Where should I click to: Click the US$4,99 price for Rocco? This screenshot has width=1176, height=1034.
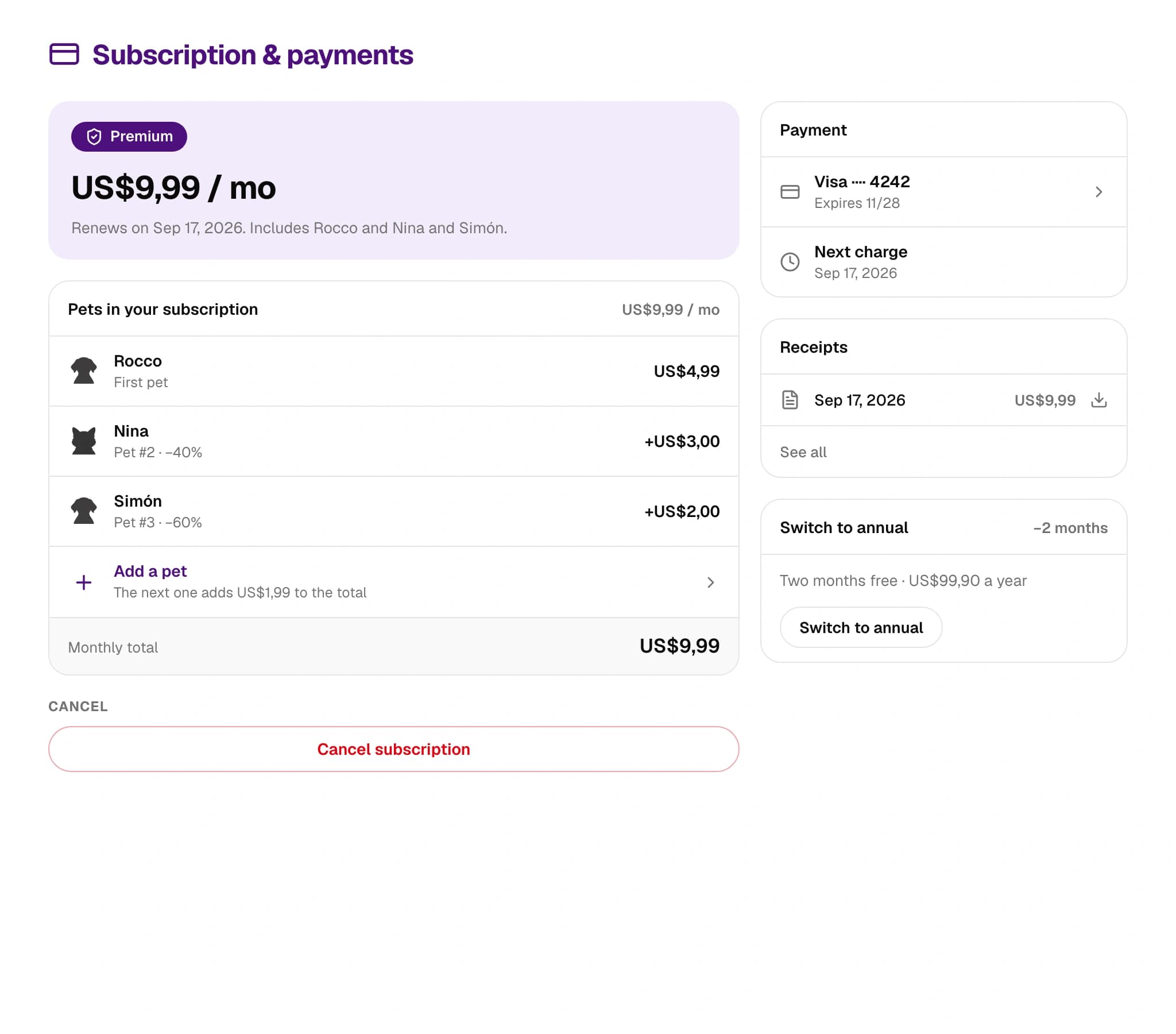(x=686, y=371)
